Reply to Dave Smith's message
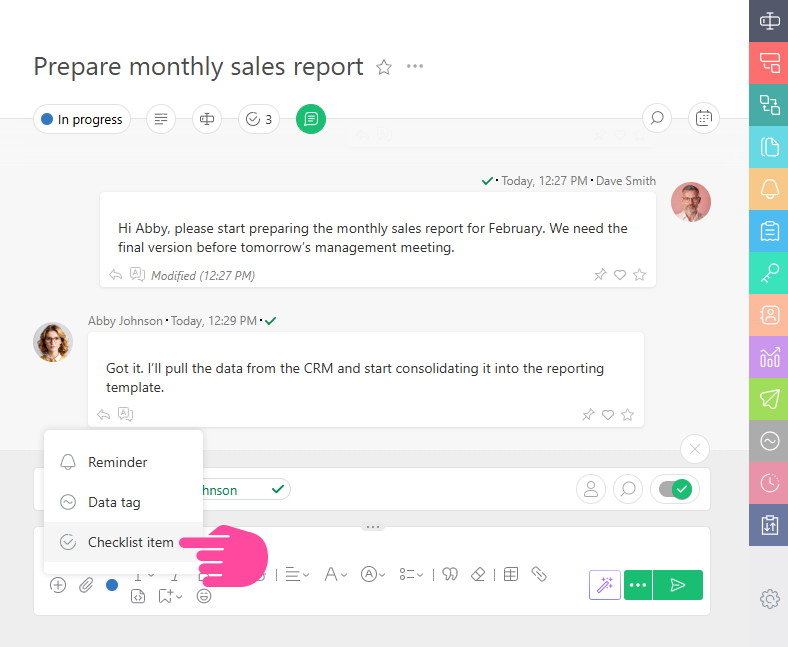788x647 pixels. (x=115, y=275)
